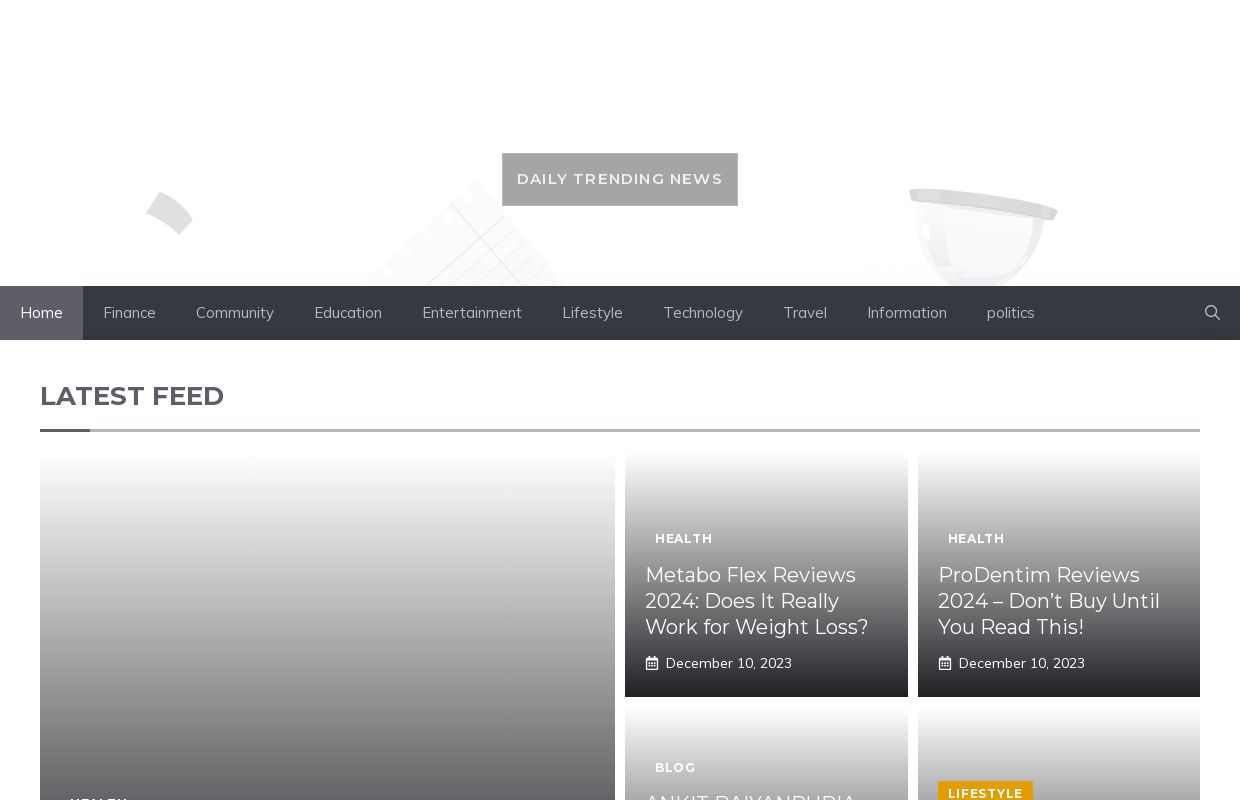Click Health tag above ProDentim article
The width and height of the screenshot is (1240, 800).
(x=976, y=539)
